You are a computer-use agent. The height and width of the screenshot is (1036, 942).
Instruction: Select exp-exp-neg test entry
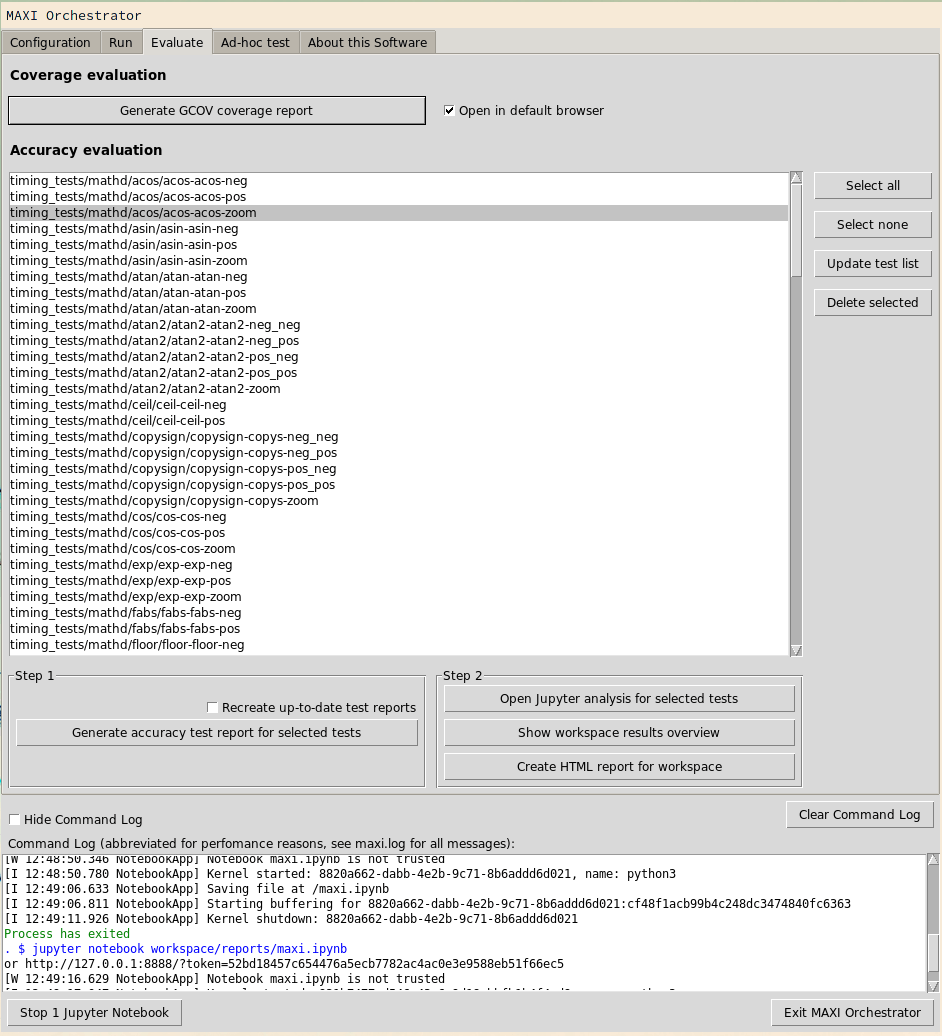click(x=399, y=565)
